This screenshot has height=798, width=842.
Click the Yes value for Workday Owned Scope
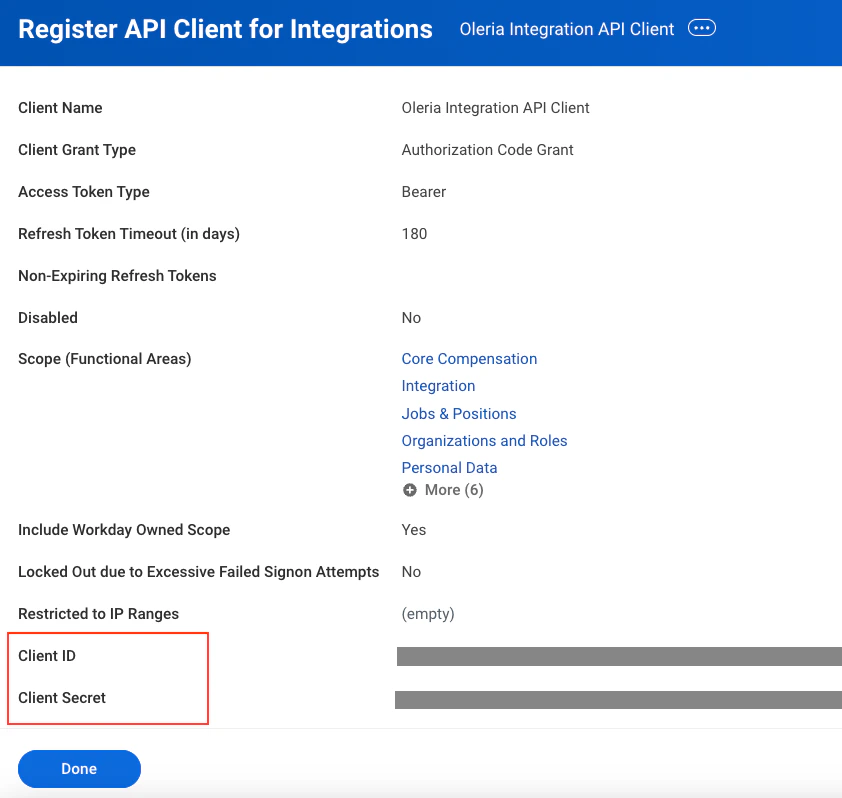coord(414,530)
